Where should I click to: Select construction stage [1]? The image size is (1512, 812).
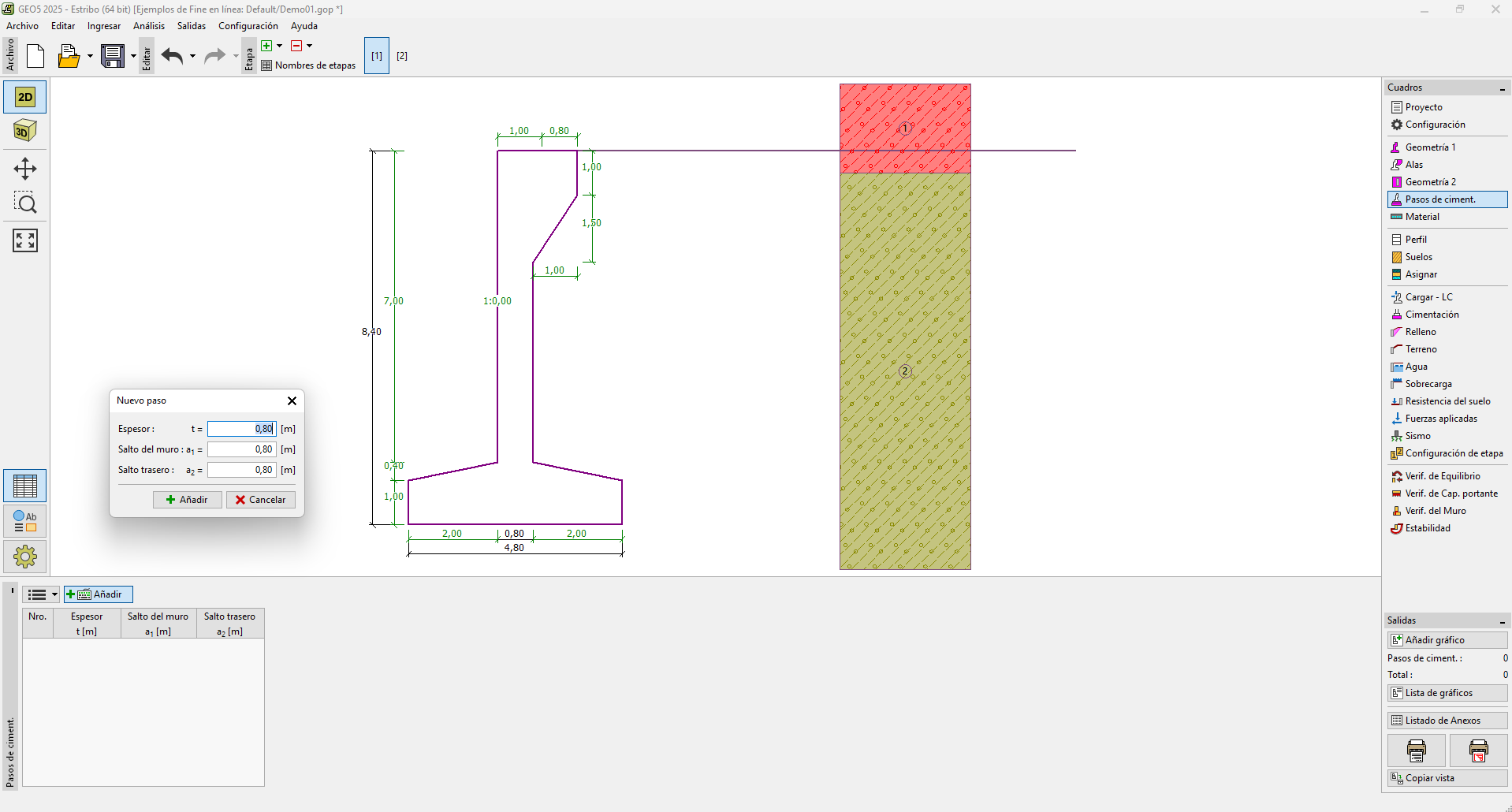(x=377, y=56)
